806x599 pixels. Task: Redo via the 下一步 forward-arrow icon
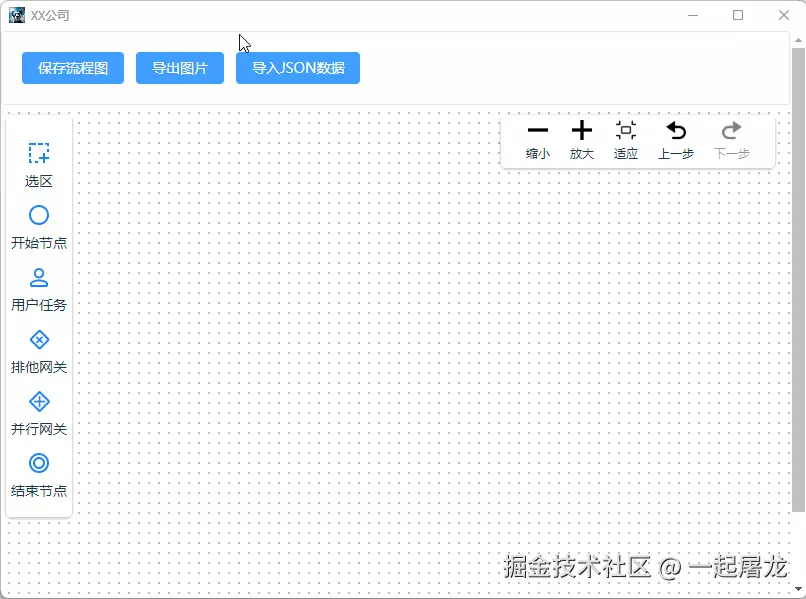730,130
